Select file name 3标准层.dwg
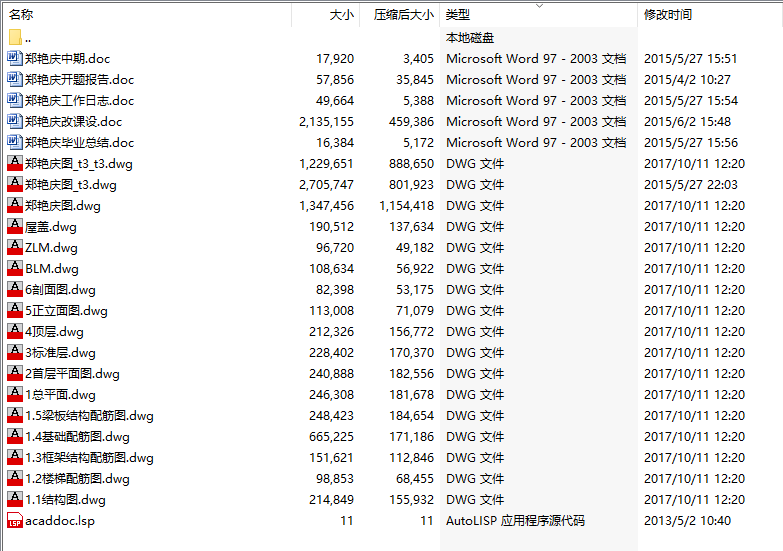 [60, 353]
